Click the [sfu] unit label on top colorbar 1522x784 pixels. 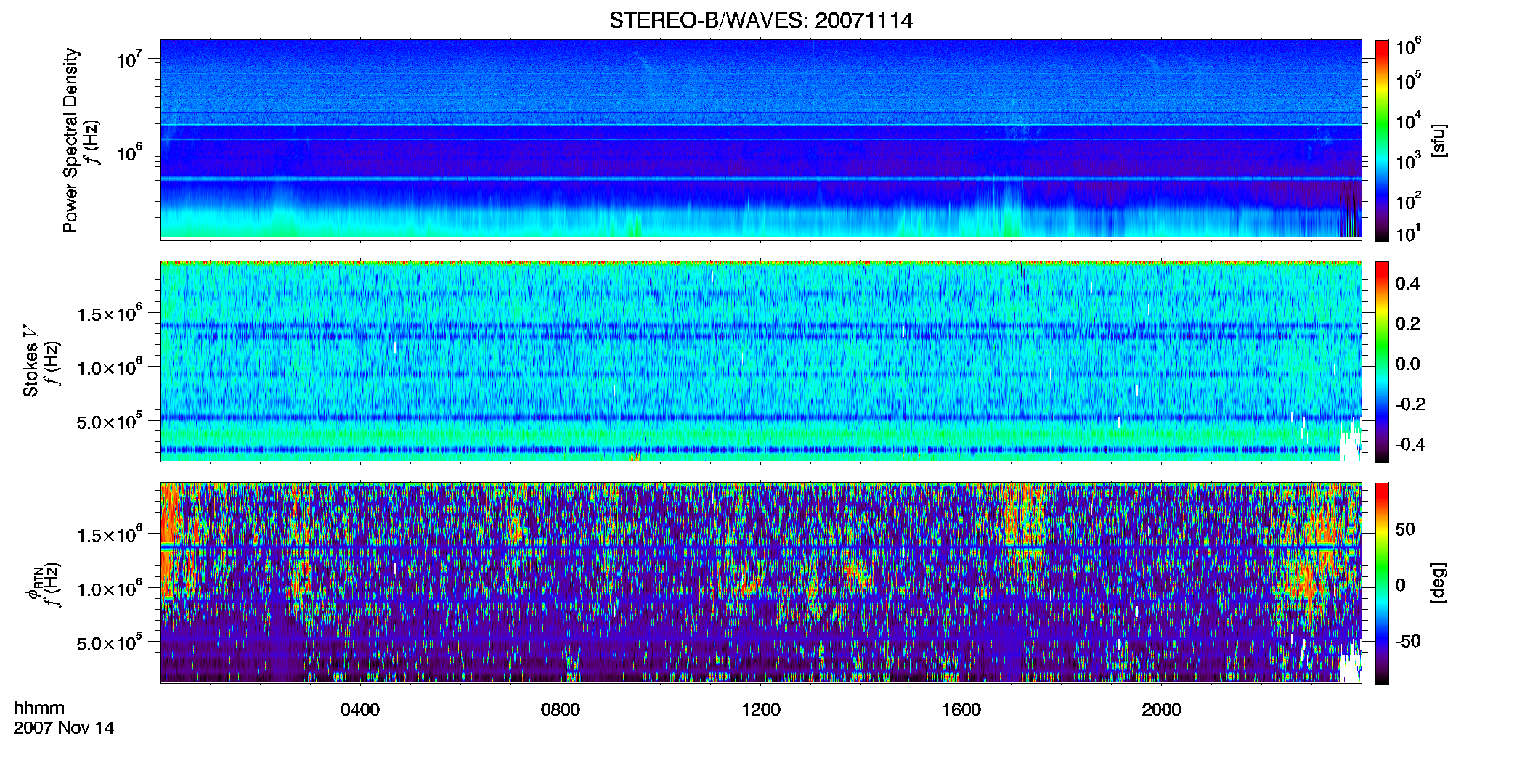point(1438,140)
